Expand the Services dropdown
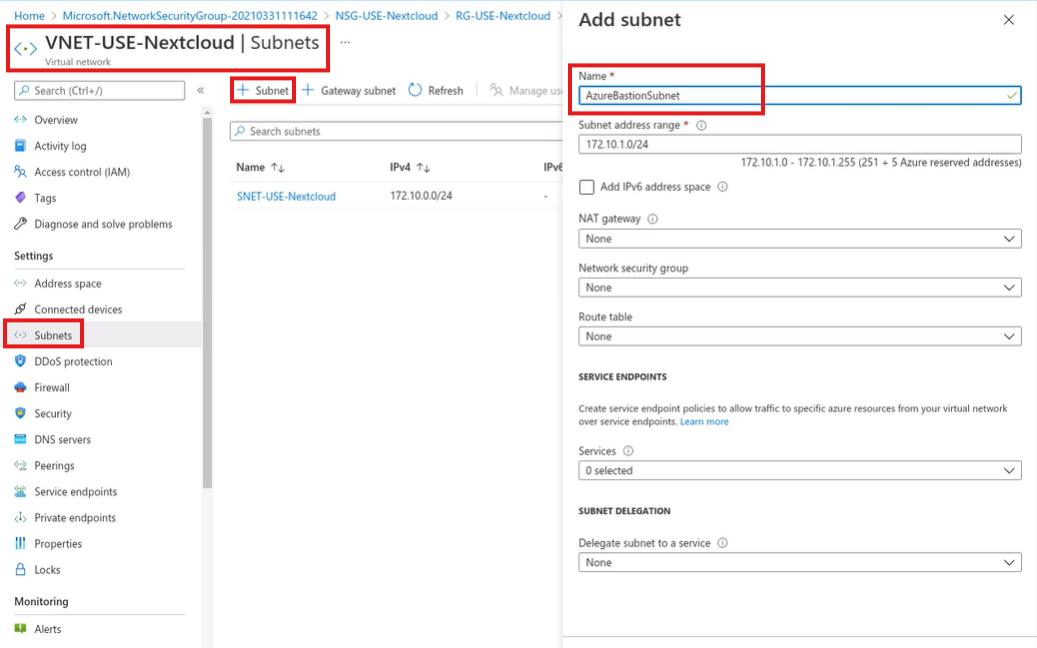 point(800,471)
